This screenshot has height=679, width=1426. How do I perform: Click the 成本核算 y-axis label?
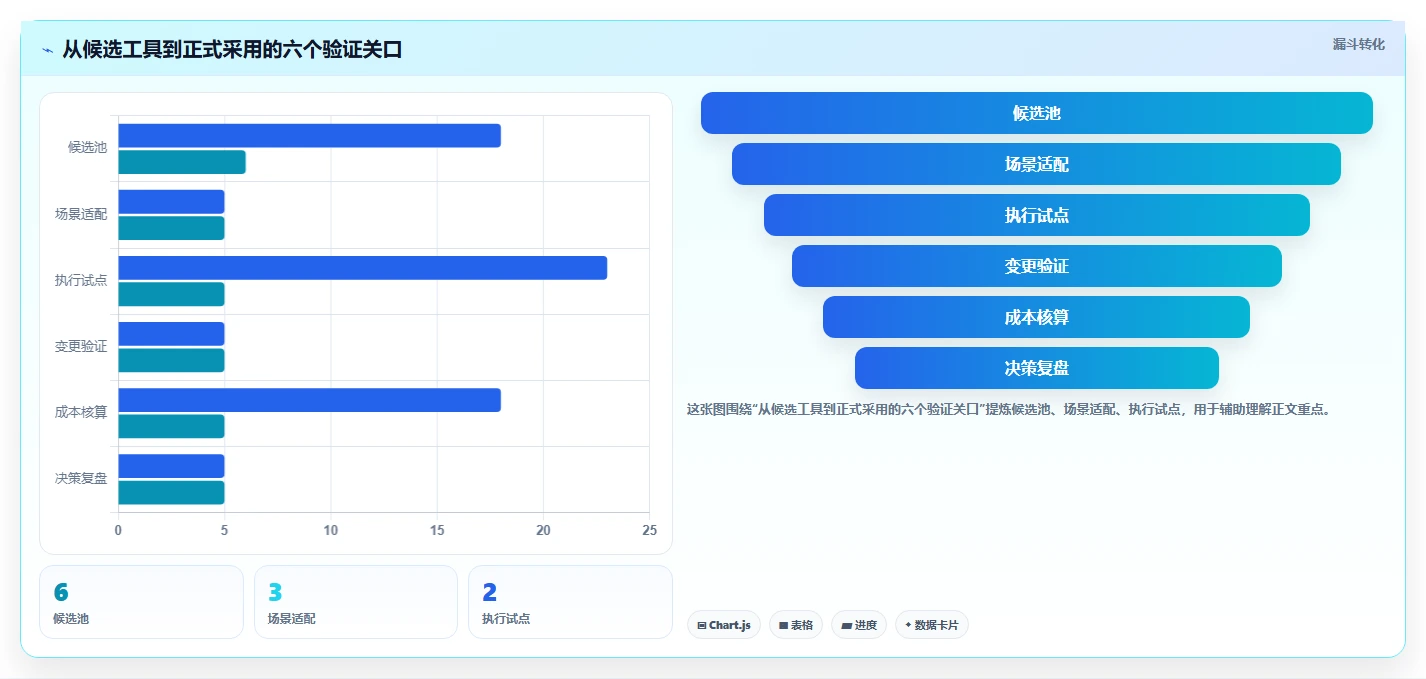pos(81,412)
